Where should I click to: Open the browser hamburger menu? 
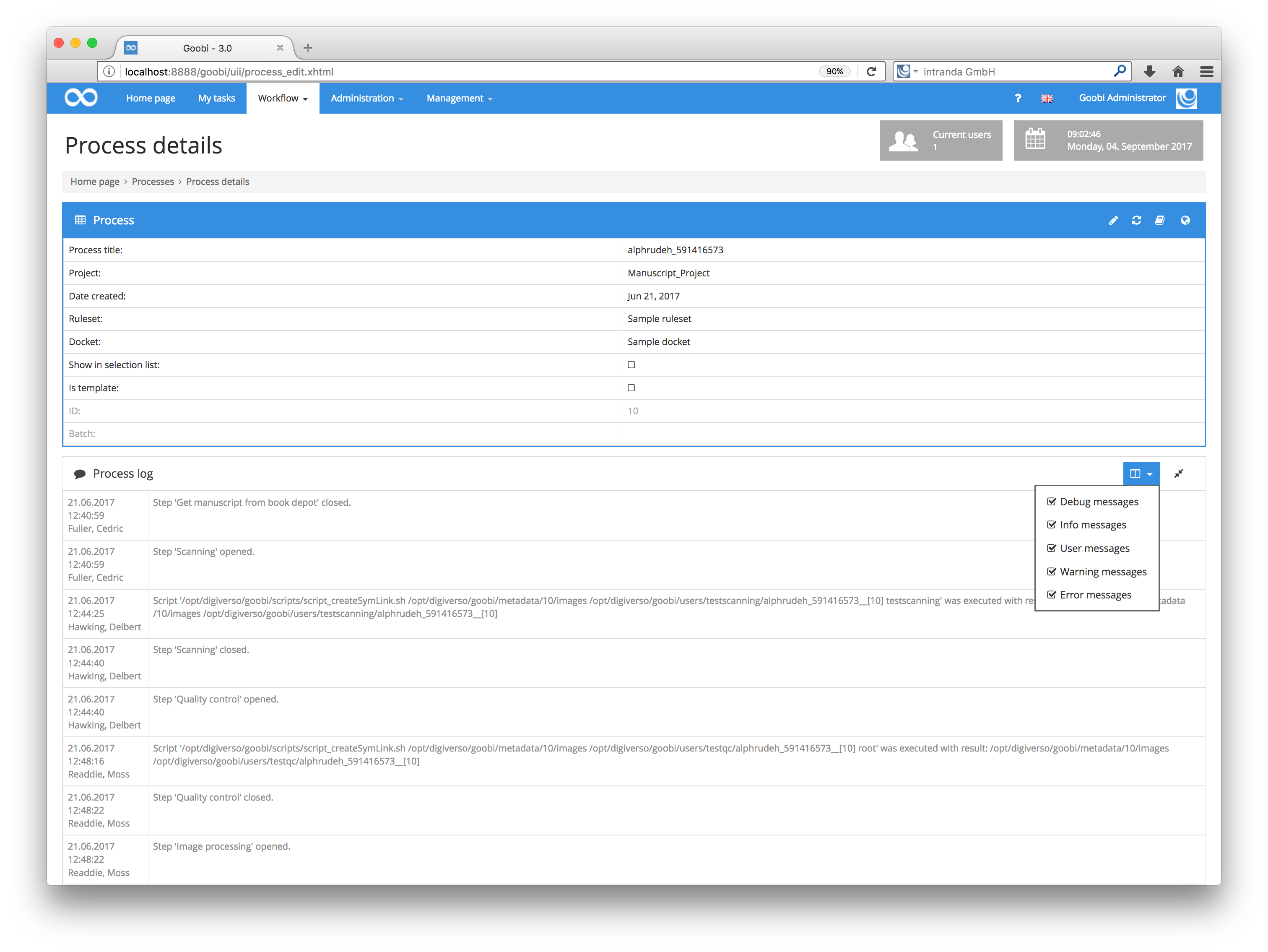(x=1206, y=72)
